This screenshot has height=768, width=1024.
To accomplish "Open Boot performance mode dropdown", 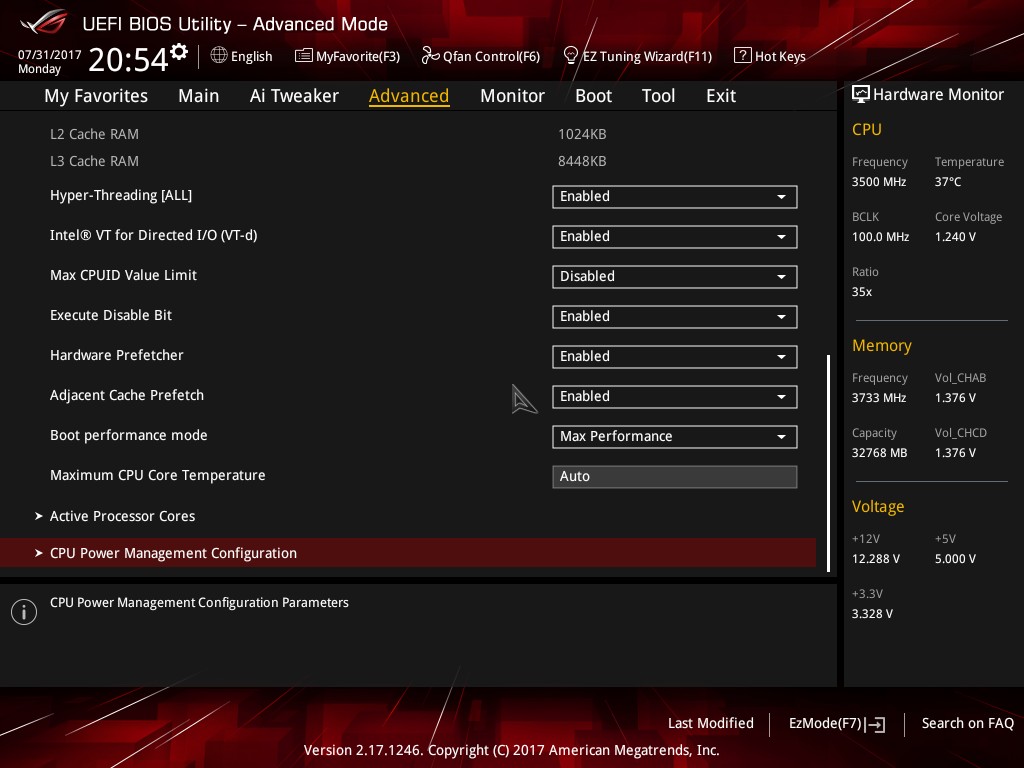I will point(675,436).
